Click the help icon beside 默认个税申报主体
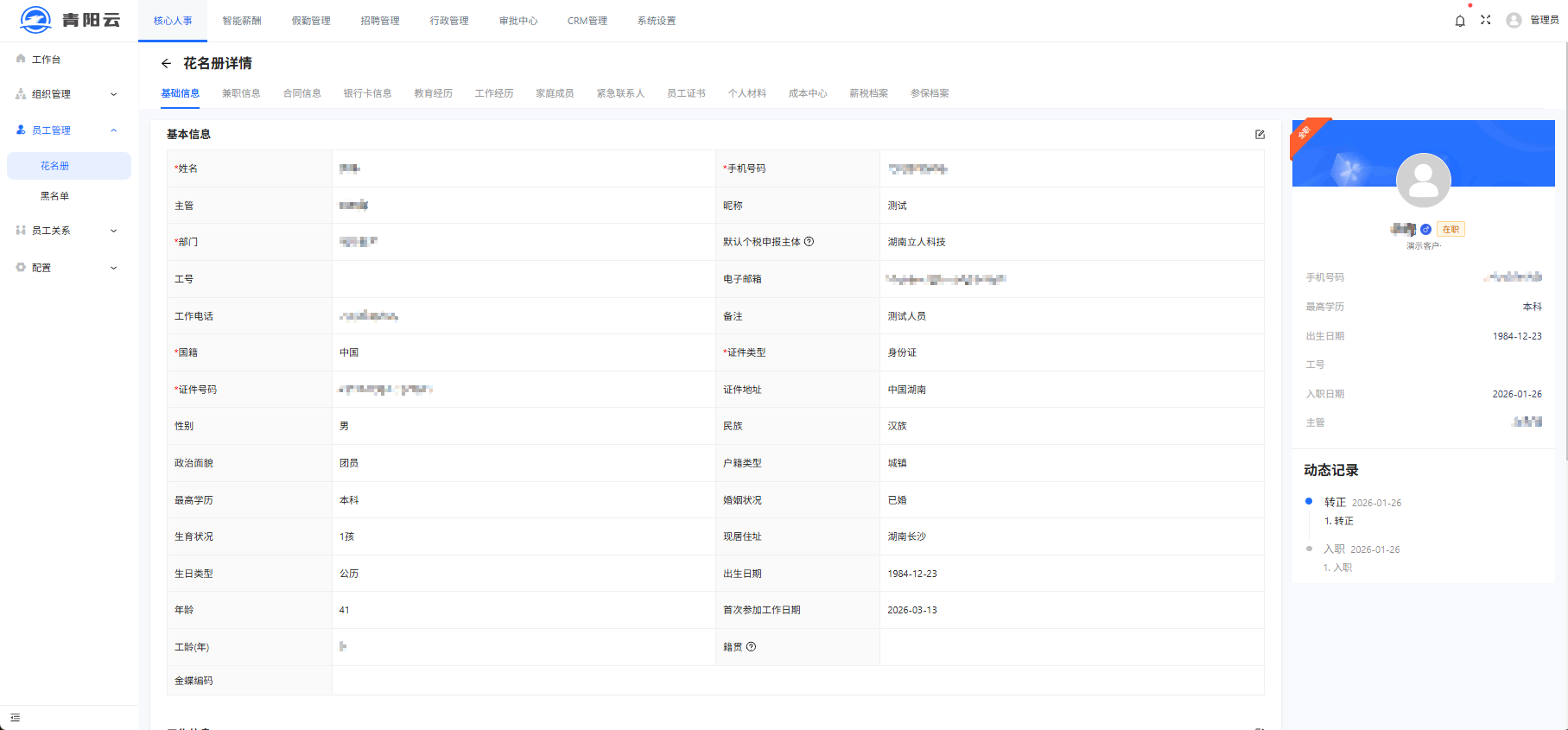 coord(809,242)
